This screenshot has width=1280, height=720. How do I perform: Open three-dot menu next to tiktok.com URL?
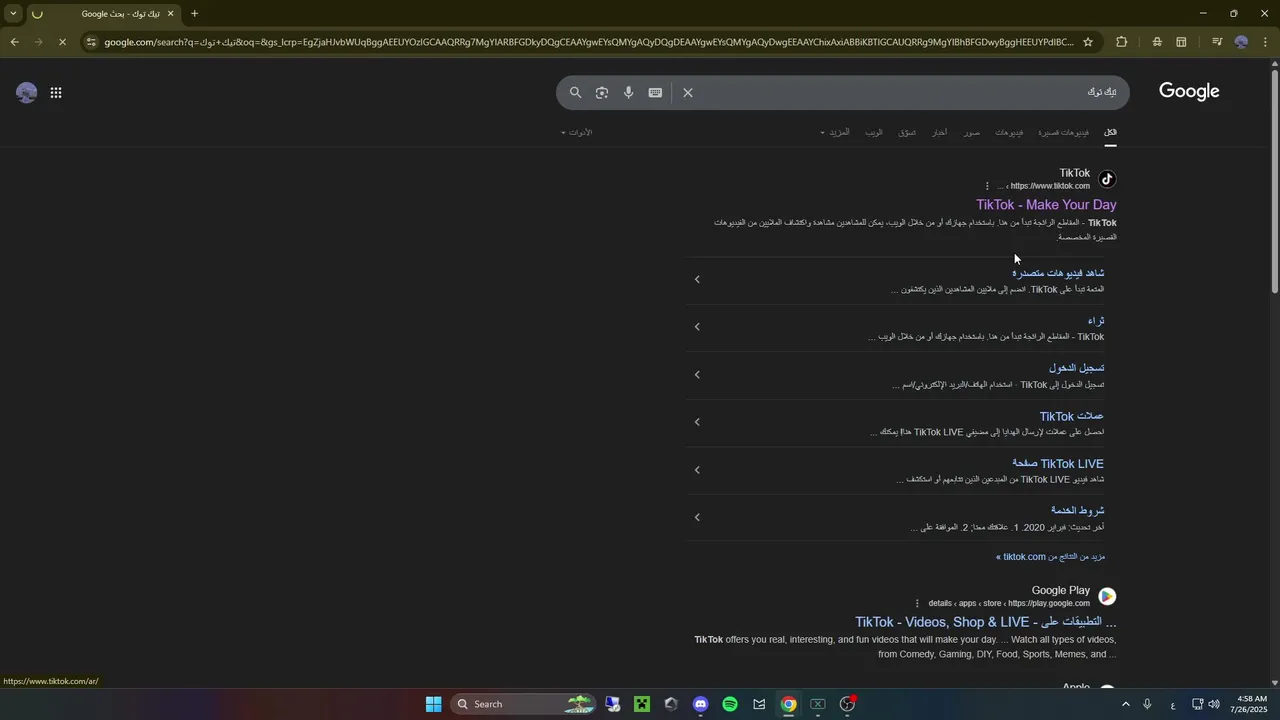[x=987, y=186]
